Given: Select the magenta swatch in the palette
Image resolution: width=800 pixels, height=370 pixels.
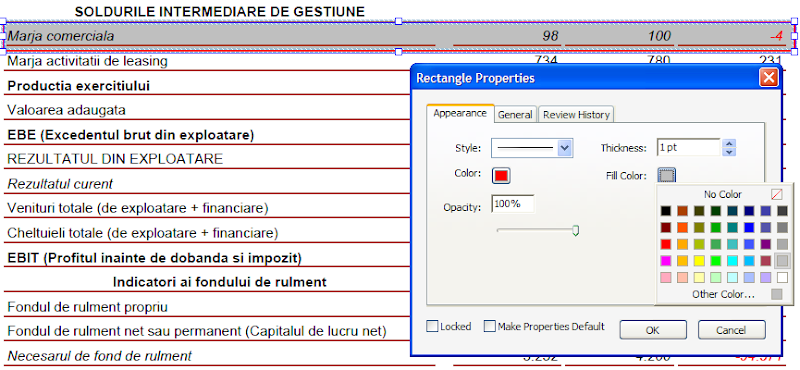Looking at the screenshot, I should click(665, 261).
